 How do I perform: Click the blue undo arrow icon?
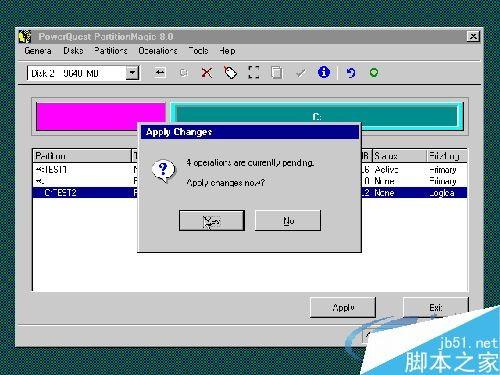[350, 72]
